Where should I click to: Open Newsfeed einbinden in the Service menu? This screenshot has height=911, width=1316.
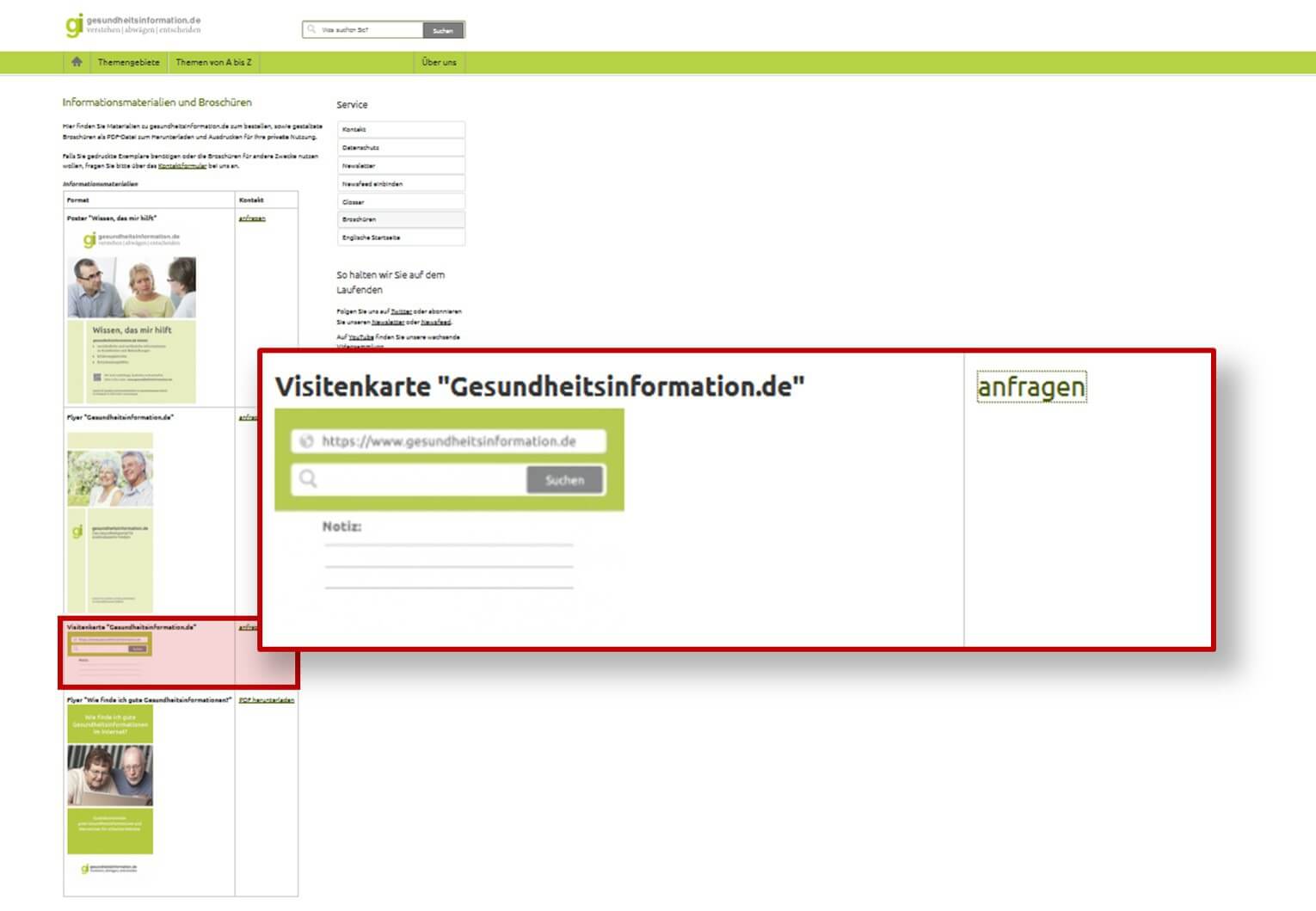[x=401, y=183]
